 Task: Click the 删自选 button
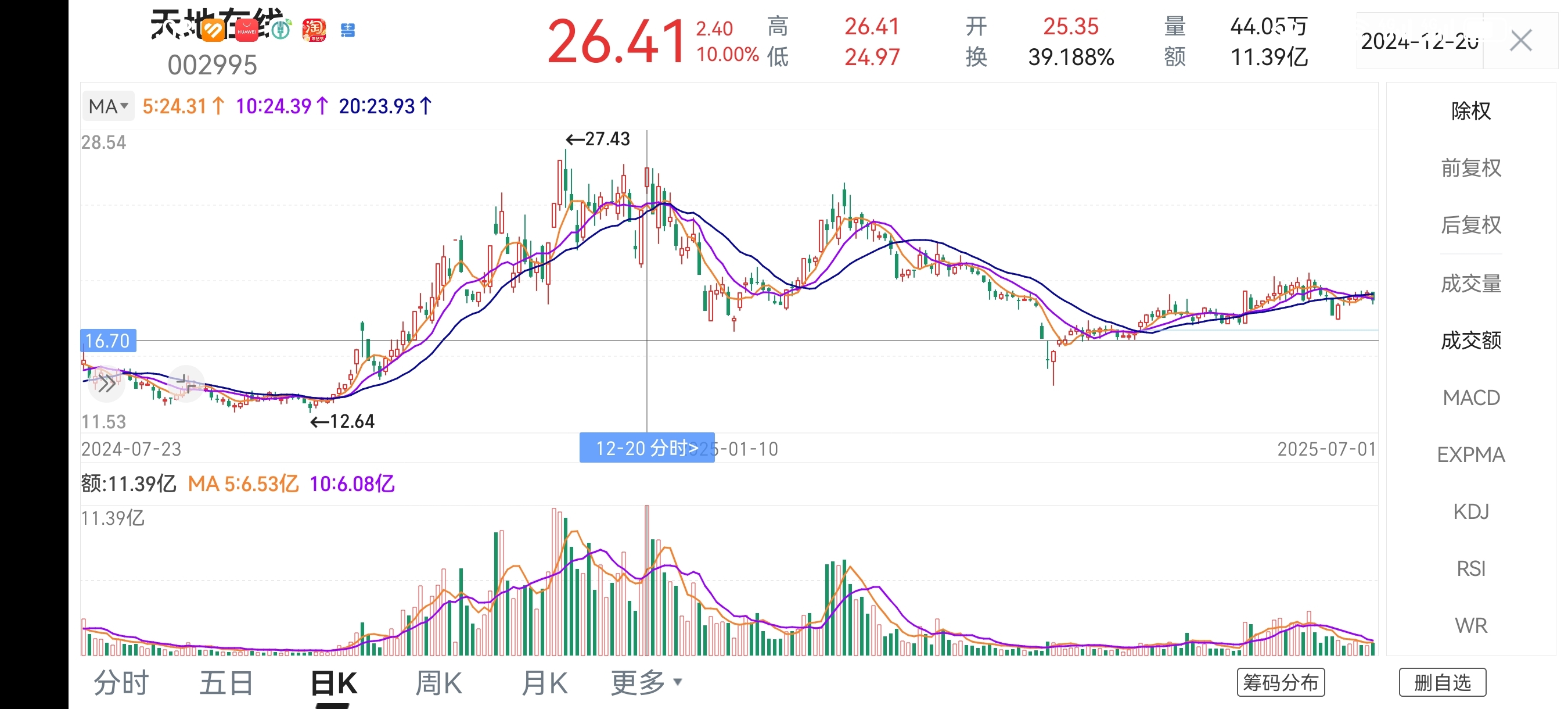(x=1442, y=682)
